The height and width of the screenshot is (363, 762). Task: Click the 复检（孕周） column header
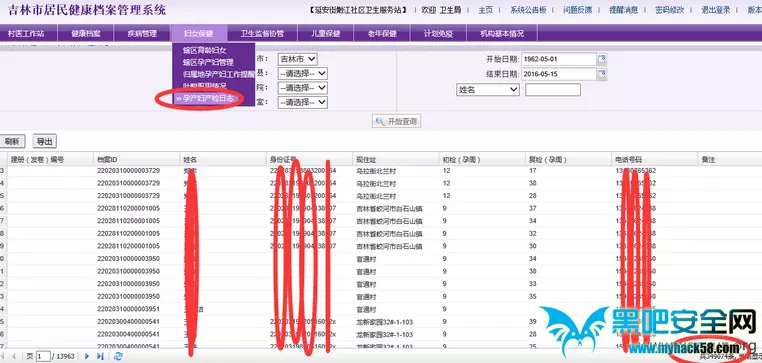coord(569,159)
